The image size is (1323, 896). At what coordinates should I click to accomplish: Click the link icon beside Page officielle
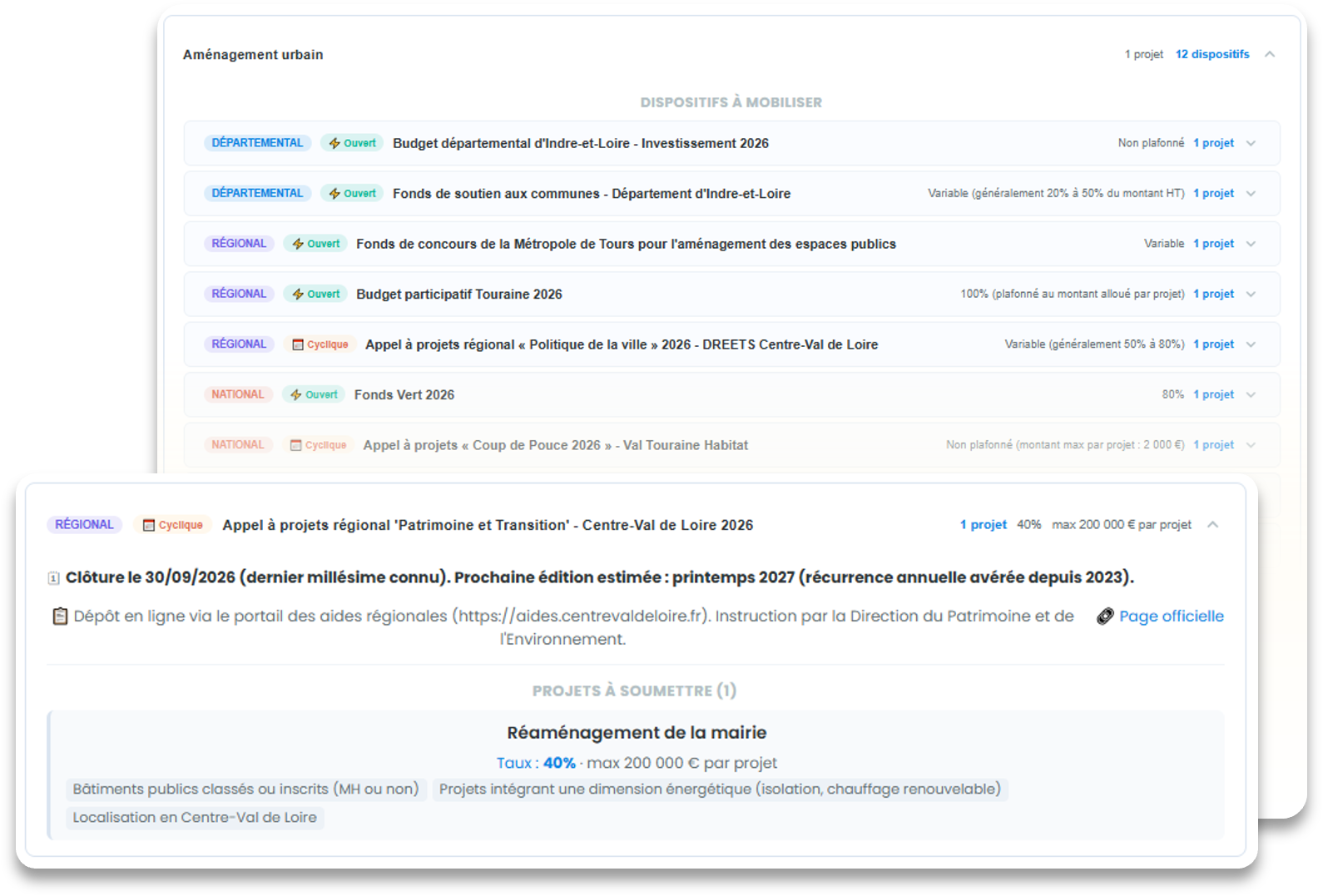1105,616
